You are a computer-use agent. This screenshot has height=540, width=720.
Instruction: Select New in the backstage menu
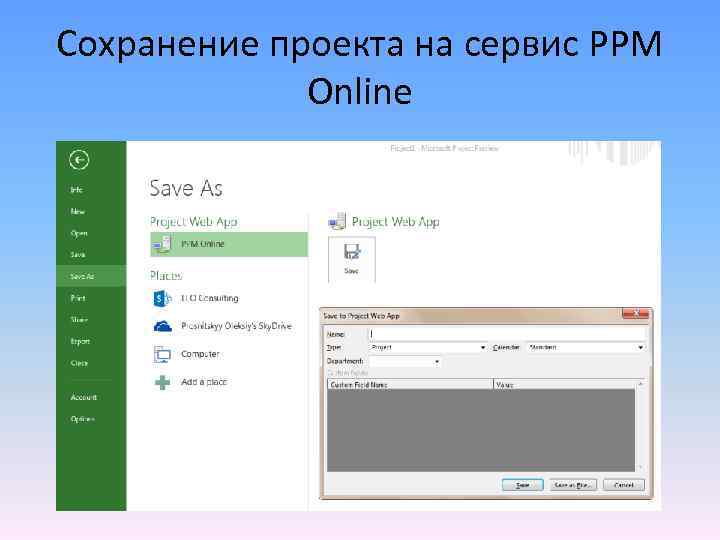78,212
